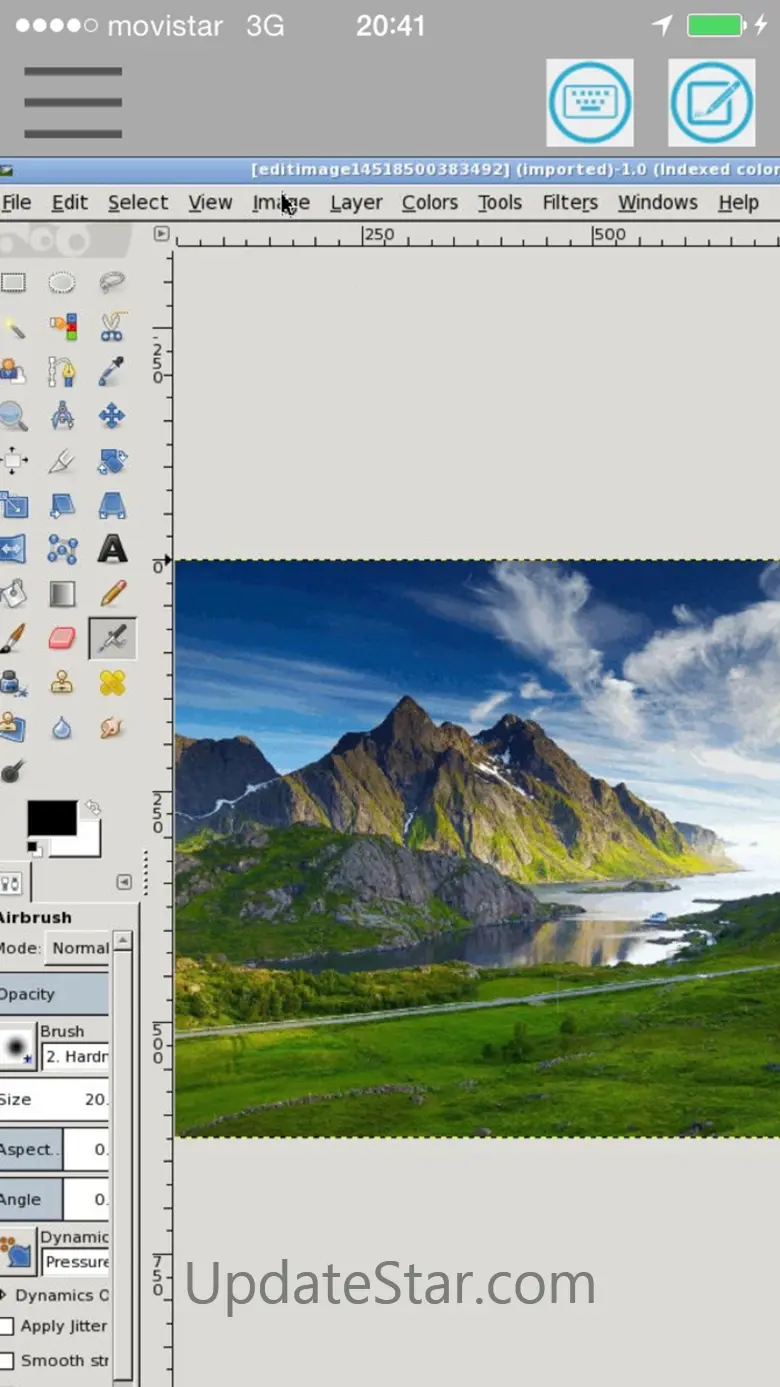Open the tool options tab menu arrow

[124, 882]
